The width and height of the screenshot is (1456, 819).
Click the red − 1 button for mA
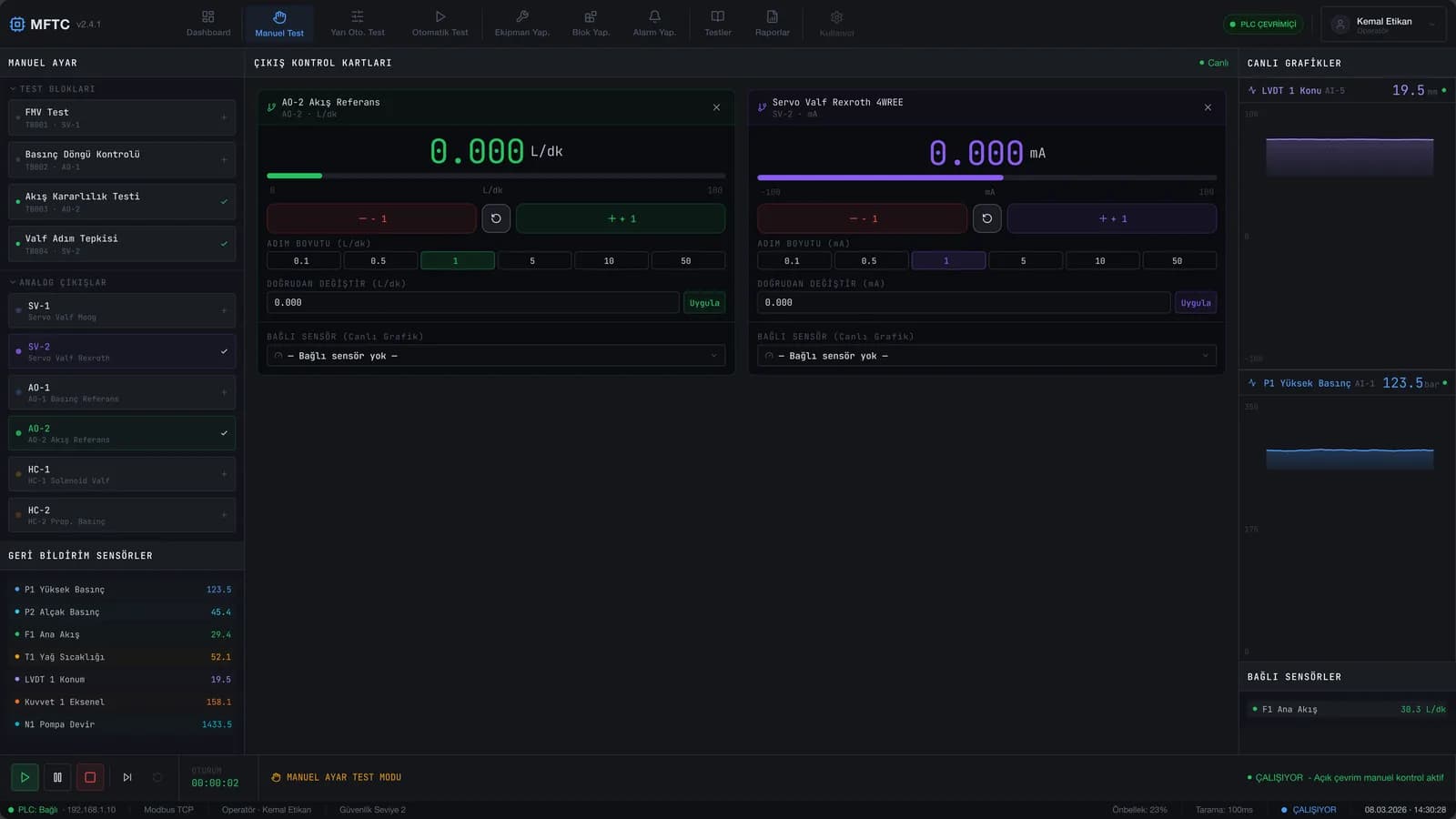[862, 218]
